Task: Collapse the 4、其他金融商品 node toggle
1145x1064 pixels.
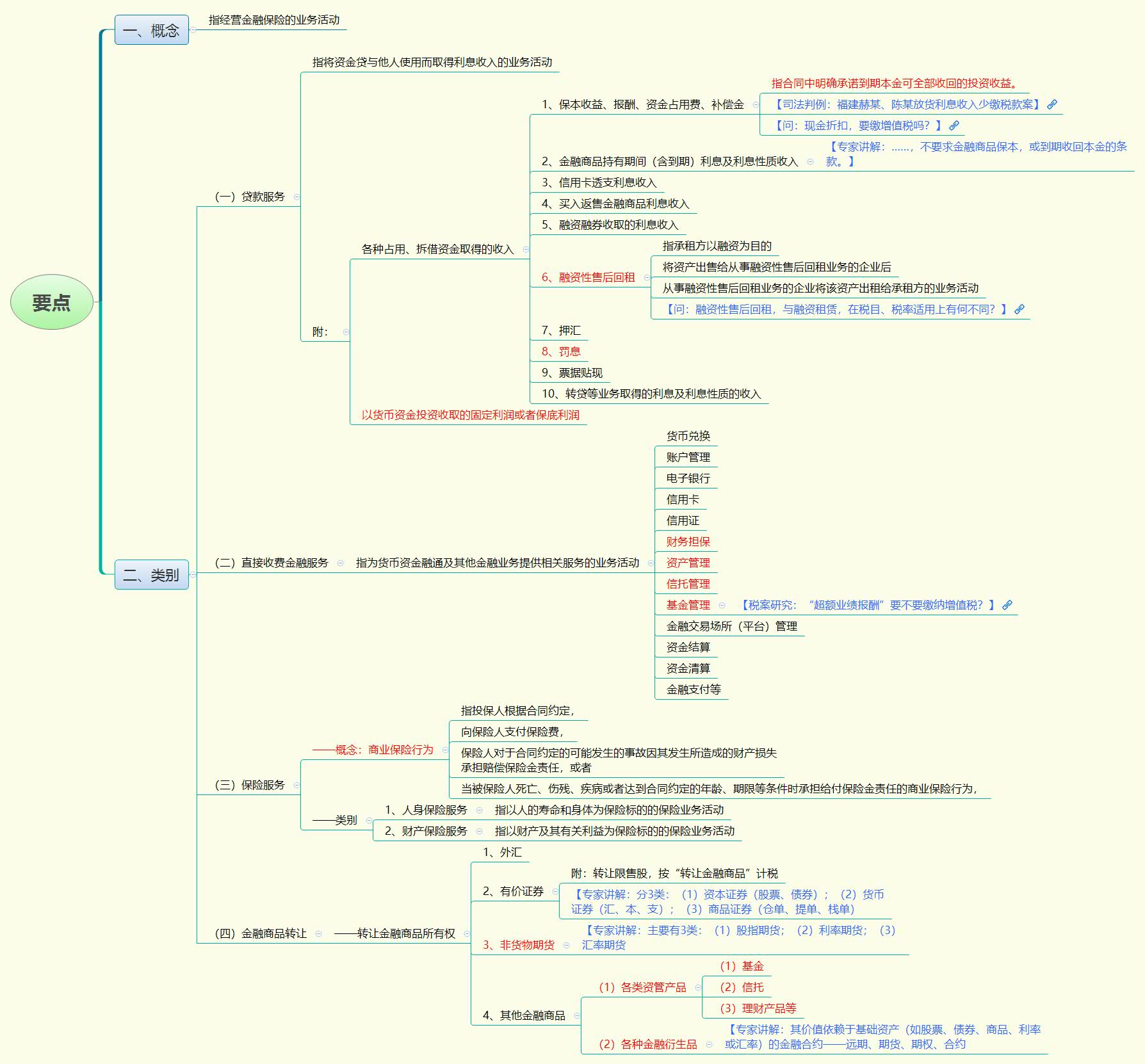Action: click(x=576, y=1015)
